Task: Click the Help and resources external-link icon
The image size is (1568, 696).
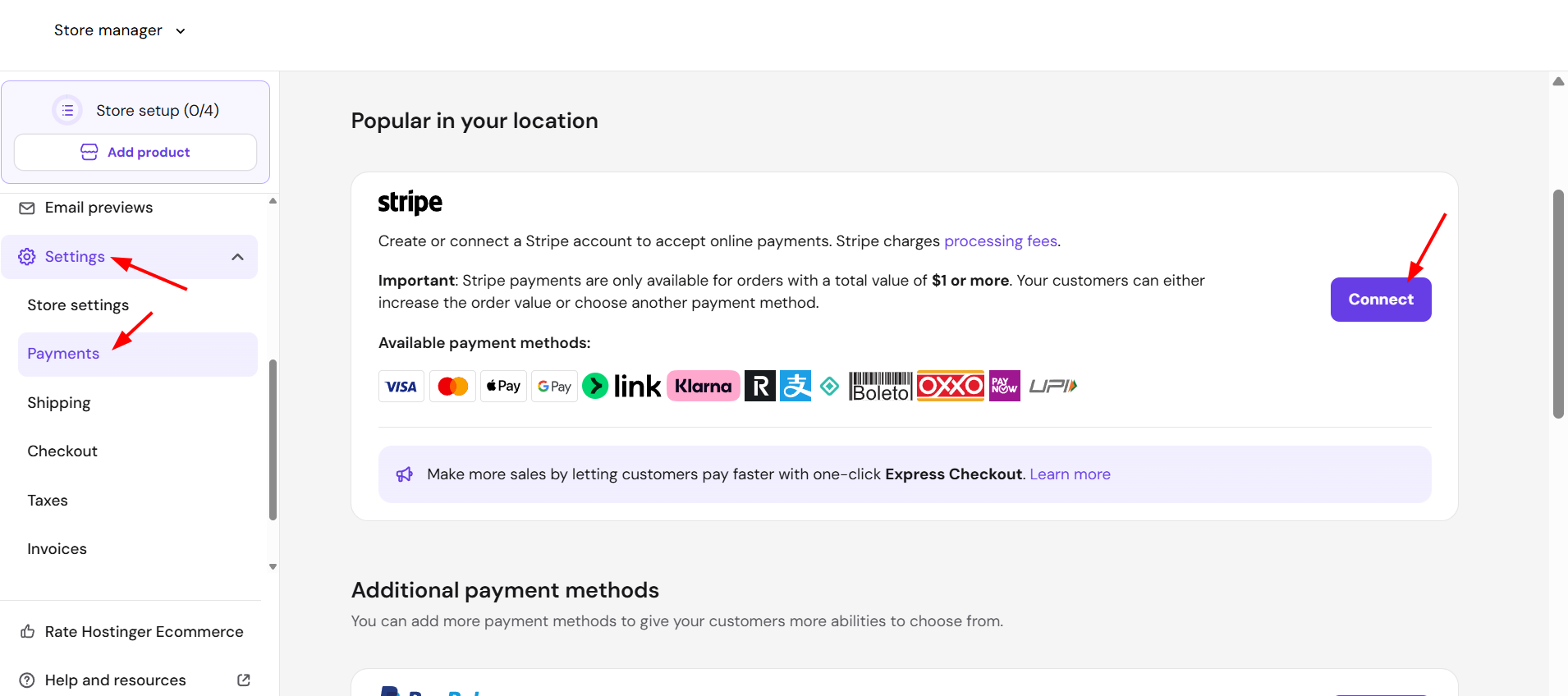Action: (x=244, y=680)
